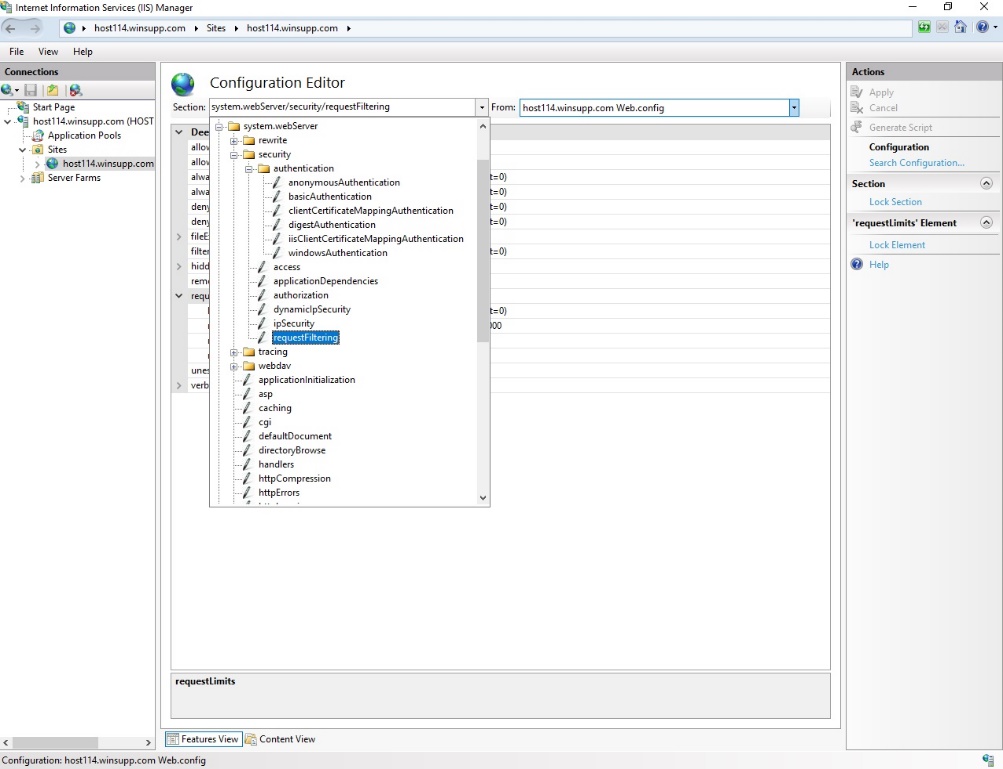Click the address bar globe icon
The image size is (1003, 769).
(70, 28)
